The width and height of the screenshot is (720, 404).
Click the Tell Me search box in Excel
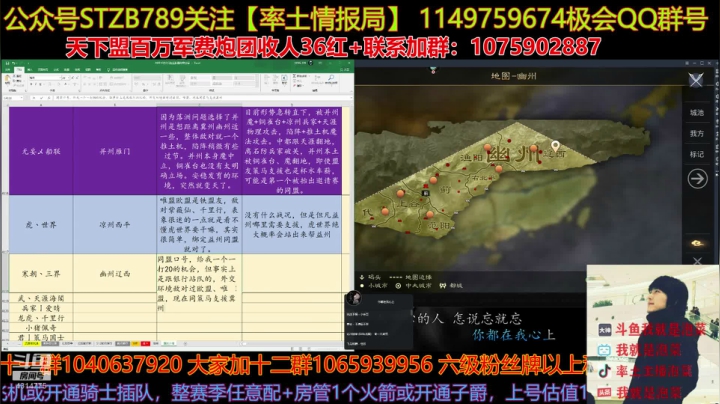120,70
